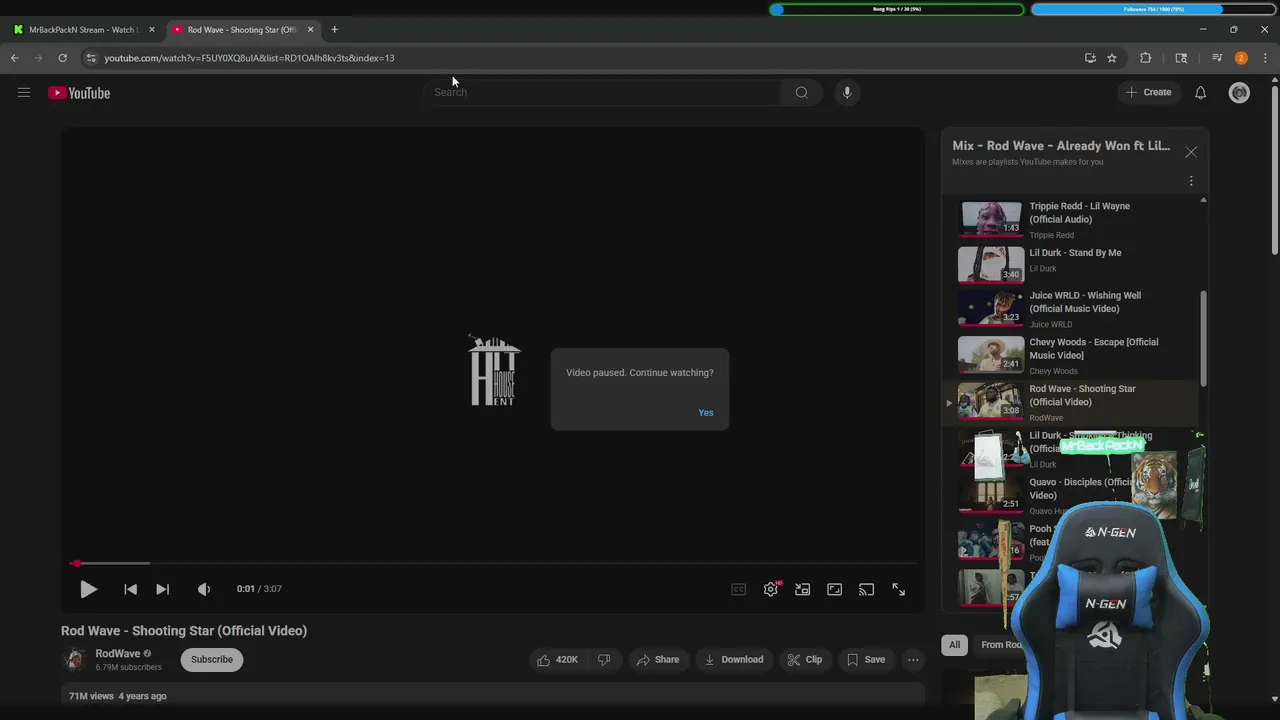
Task: Share the video
Action: (x=658, y=659)
